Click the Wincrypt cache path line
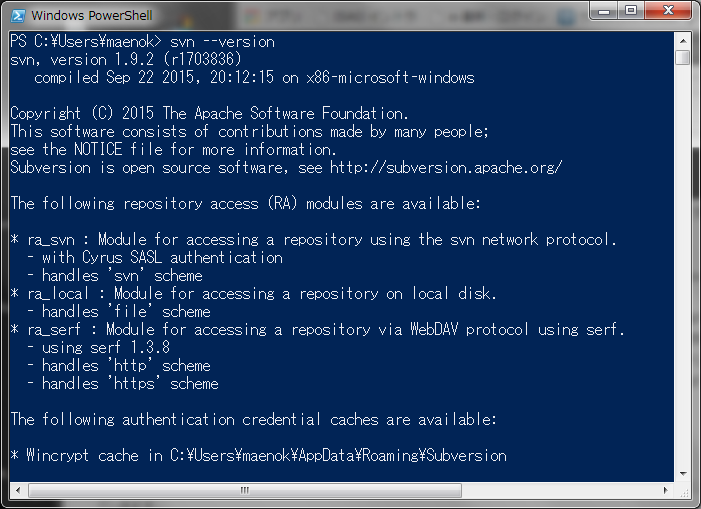Screen dimensions: 701x509 click(x=258, y=456)
